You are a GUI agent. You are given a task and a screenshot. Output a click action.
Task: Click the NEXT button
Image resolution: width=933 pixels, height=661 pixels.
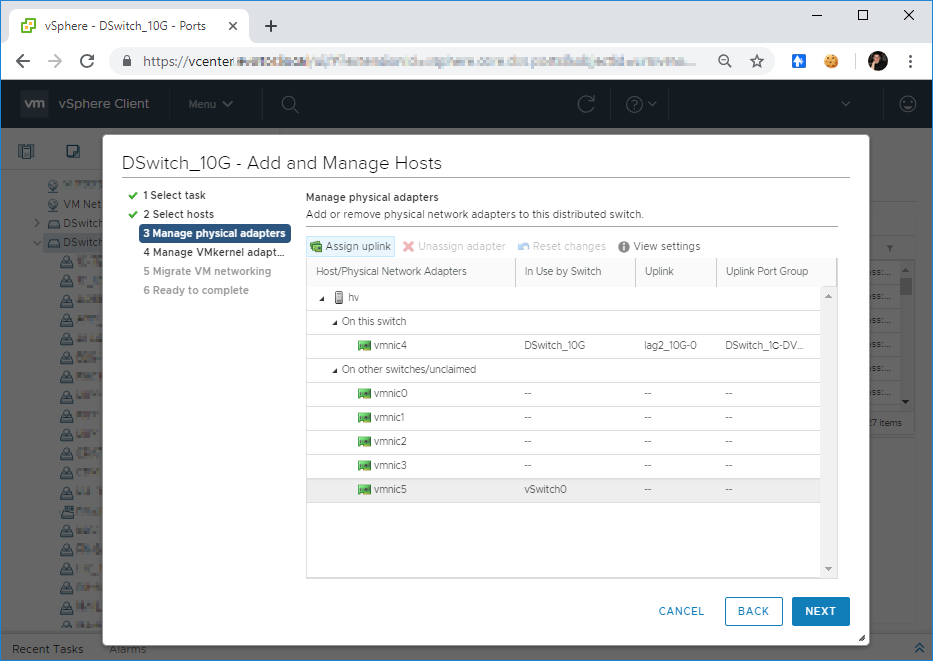point(821,611)
